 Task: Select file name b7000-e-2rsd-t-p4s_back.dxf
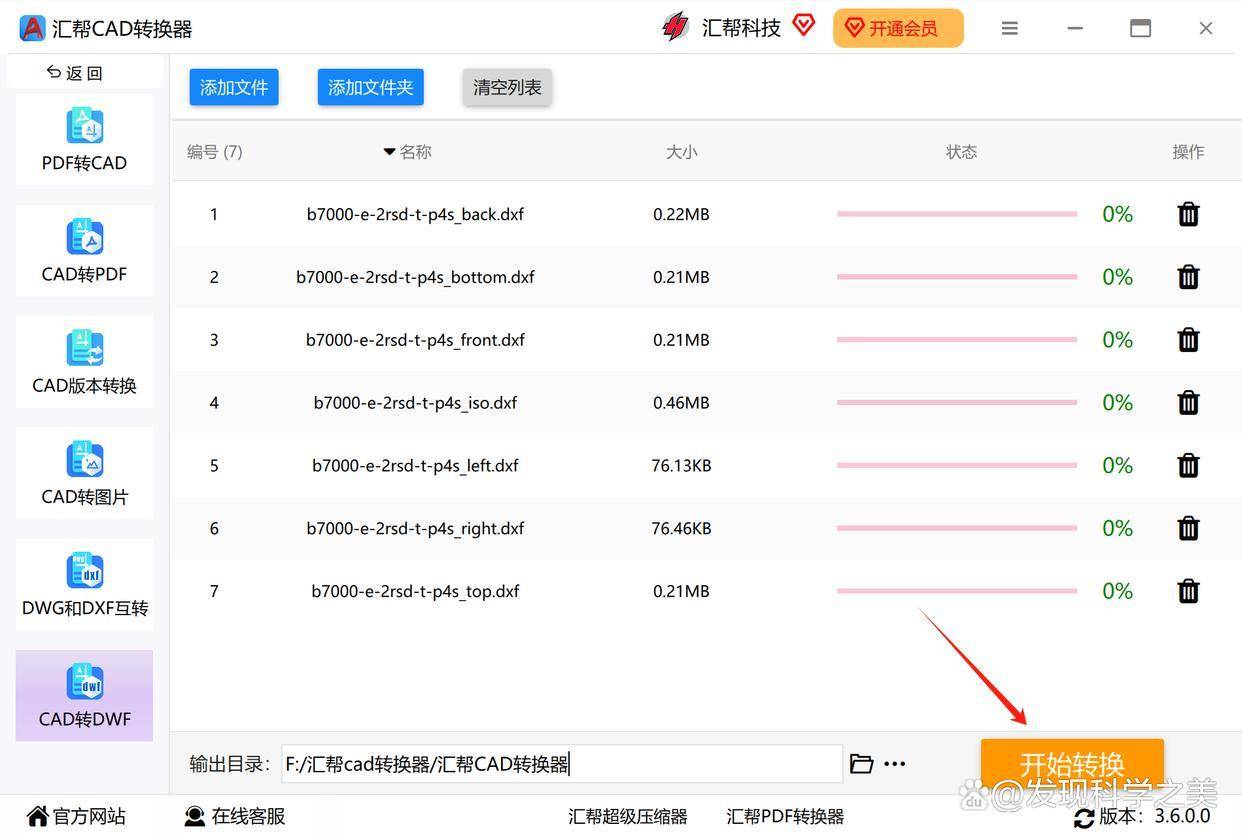(415, 214)
